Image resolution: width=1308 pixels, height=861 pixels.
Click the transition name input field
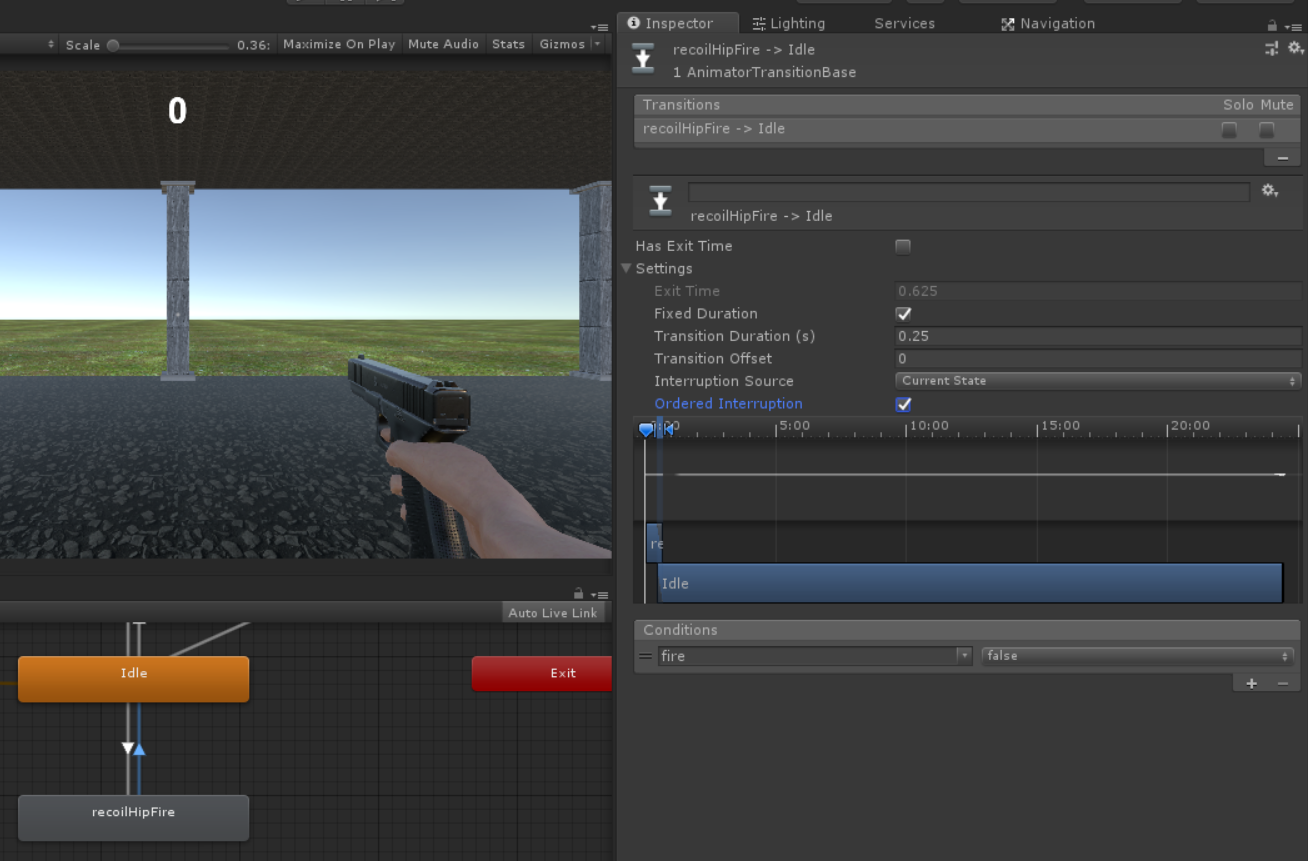click(968, 192)
